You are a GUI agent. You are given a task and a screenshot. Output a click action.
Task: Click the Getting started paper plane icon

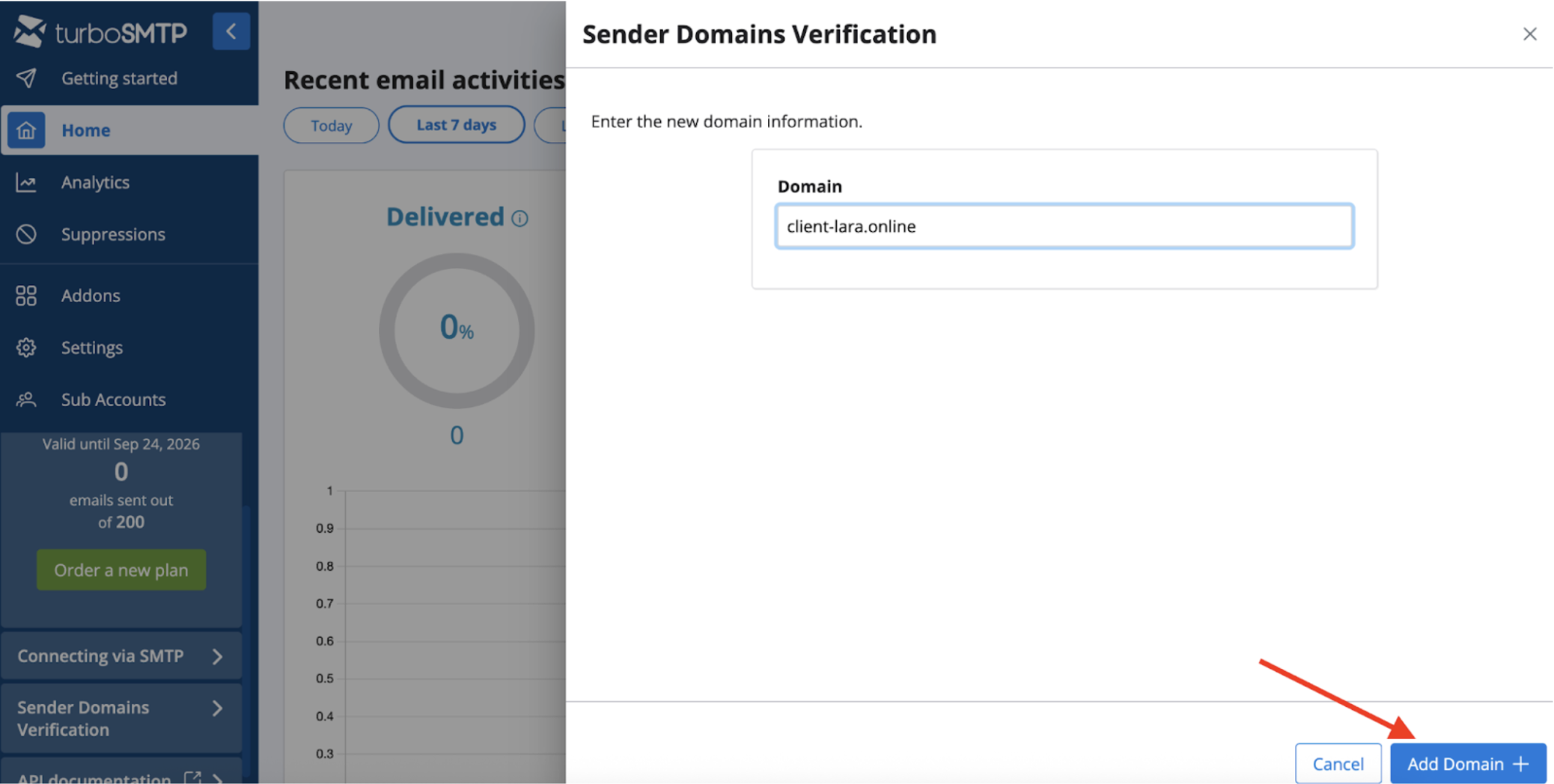[x=26, y=79]
